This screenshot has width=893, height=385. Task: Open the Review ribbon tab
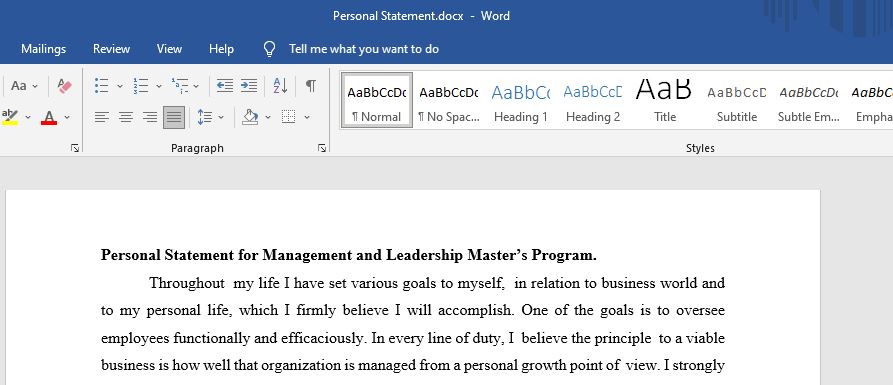click(112, 49)
